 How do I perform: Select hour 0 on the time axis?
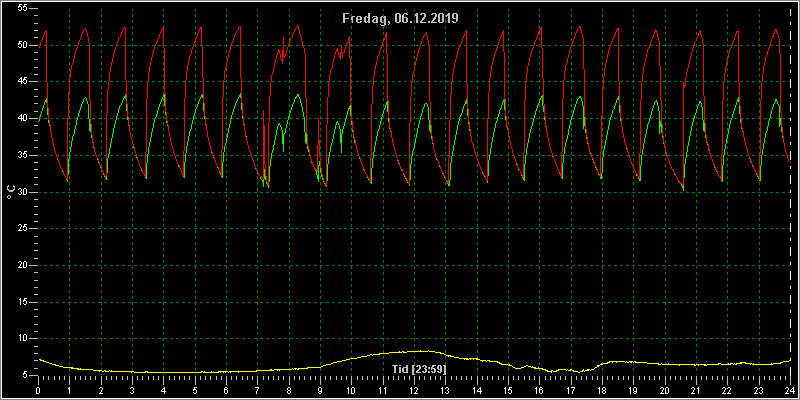pos(38,390)
